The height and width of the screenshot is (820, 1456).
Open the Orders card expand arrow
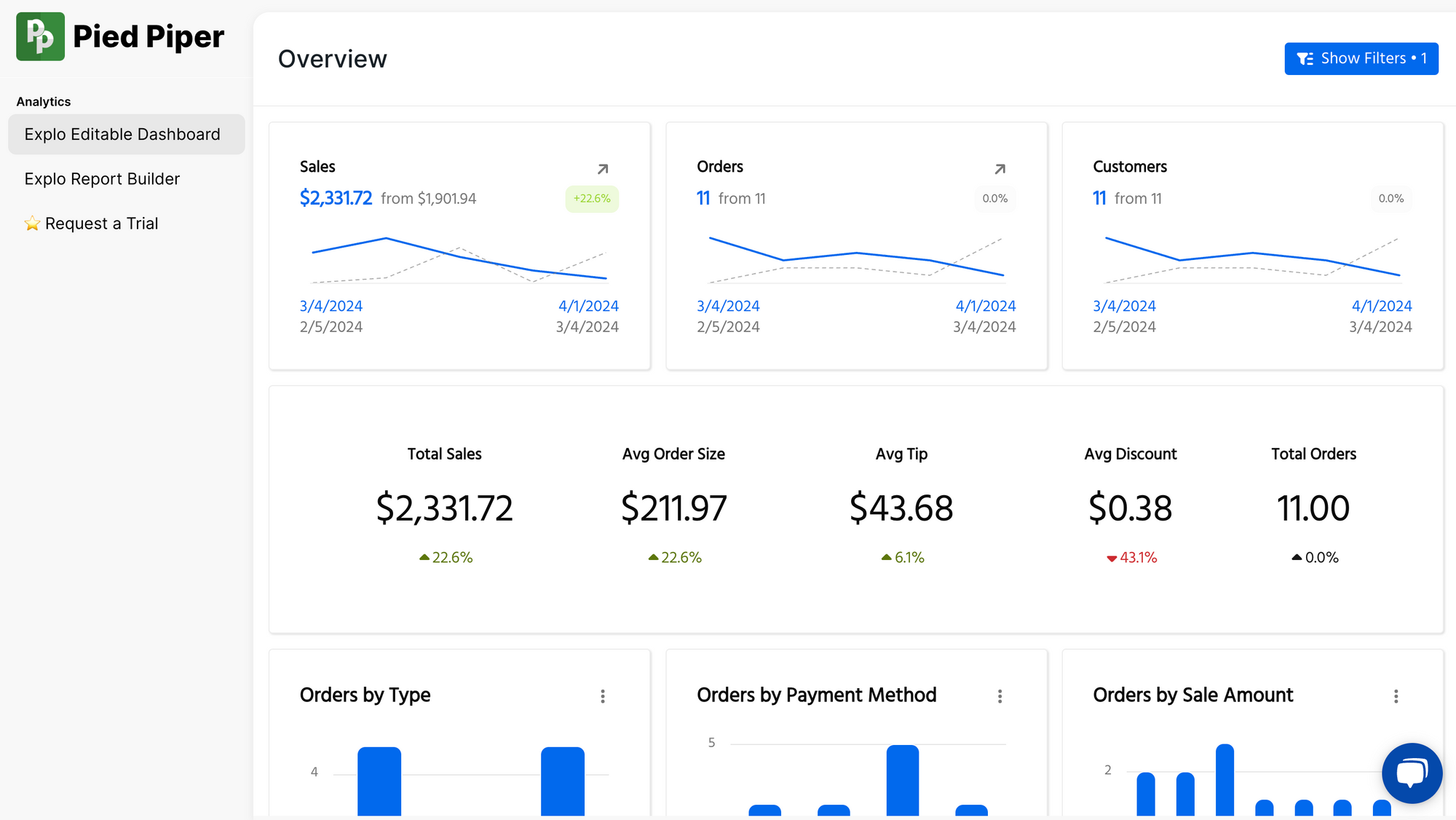point(1000,169)
